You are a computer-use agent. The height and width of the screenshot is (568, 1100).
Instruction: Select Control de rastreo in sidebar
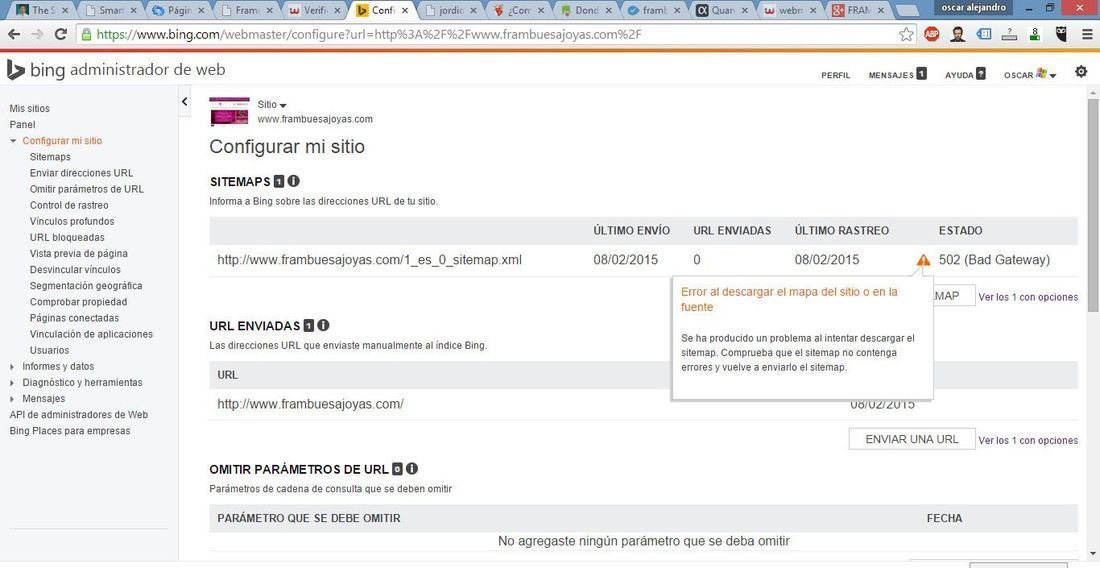(x=69, y=205)
